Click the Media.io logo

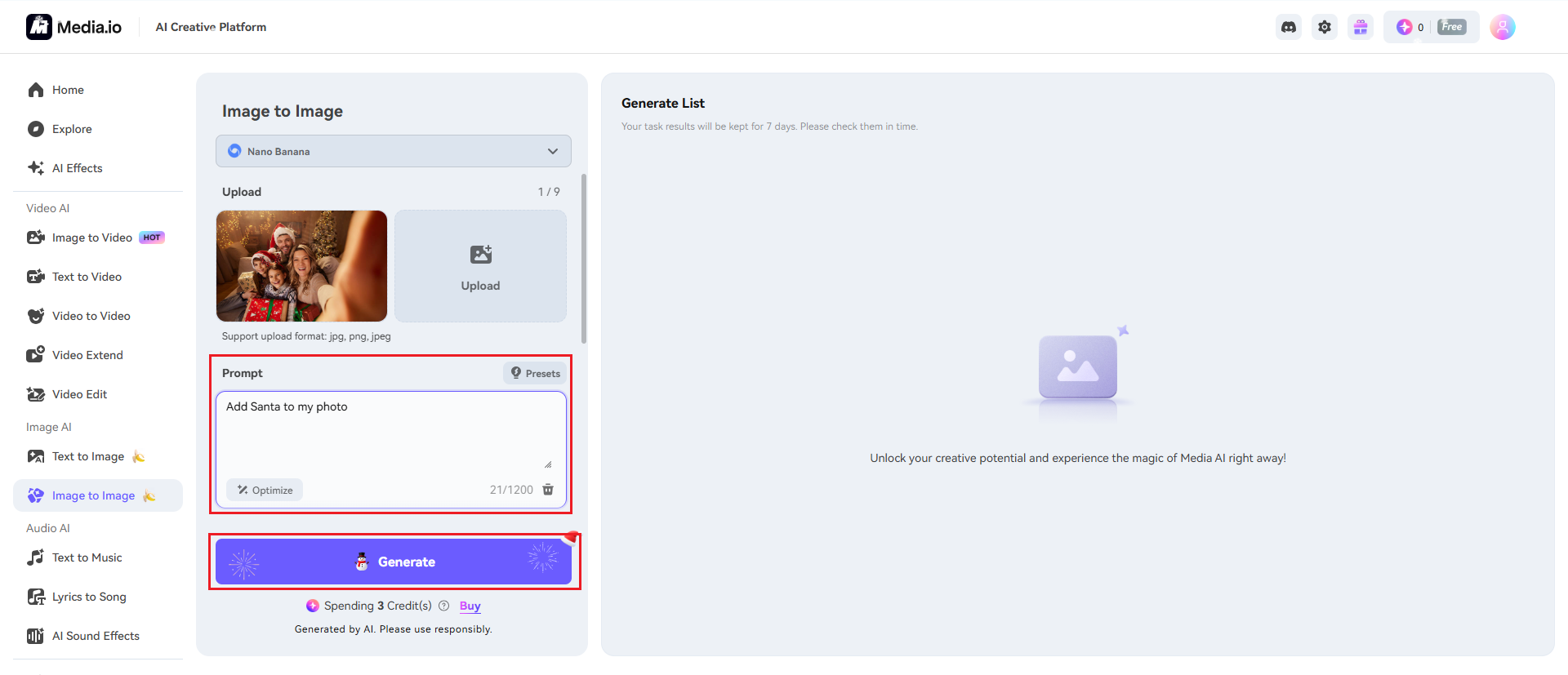[x=73, y=27]
